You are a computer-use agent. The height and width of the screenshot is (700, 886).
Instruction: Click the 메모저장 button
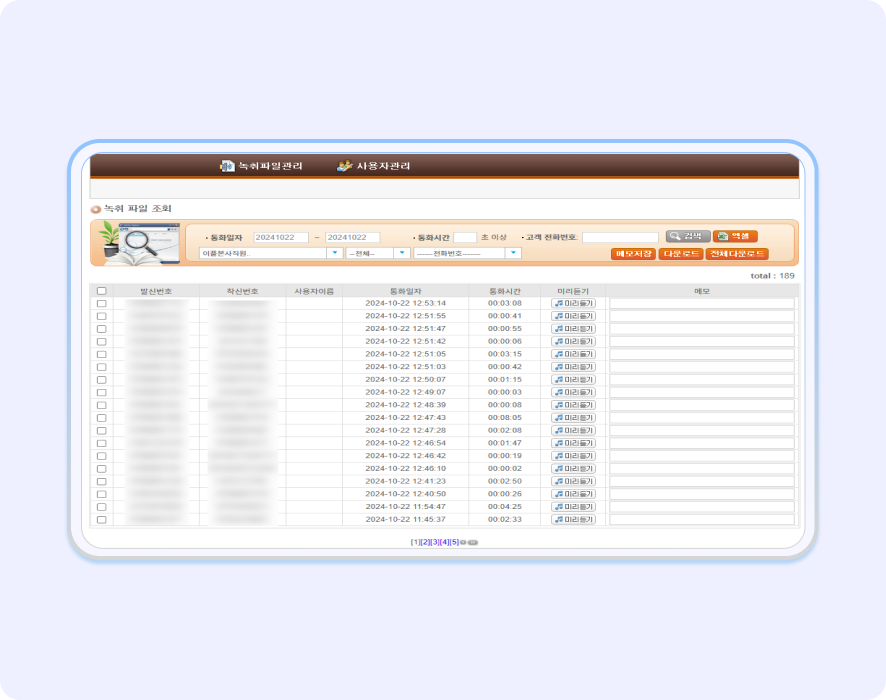point(632,254)
